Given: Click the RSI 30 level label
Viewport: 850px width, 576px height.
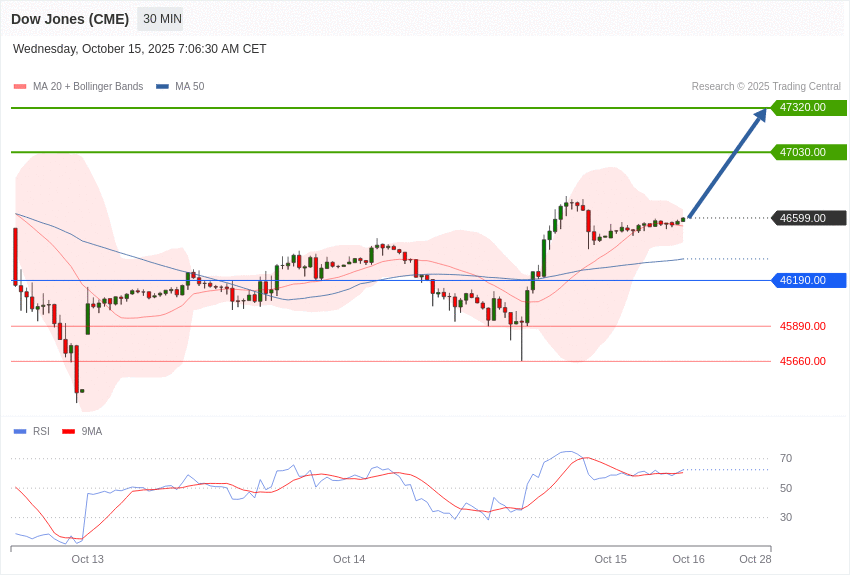Looking at the screenshot, I should click(x=786, y=517).
